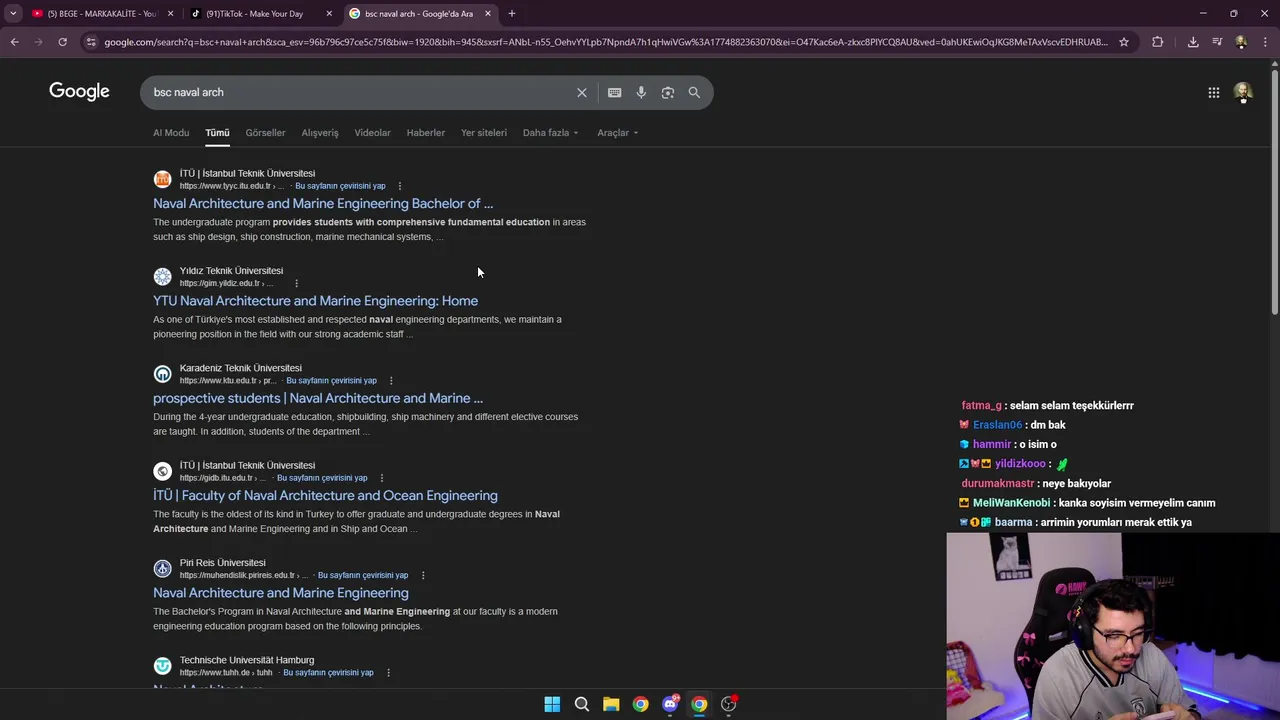This screenshot has height=720, width=1280.
Task: Go to Google home via the logo
Action: [79, 92]
